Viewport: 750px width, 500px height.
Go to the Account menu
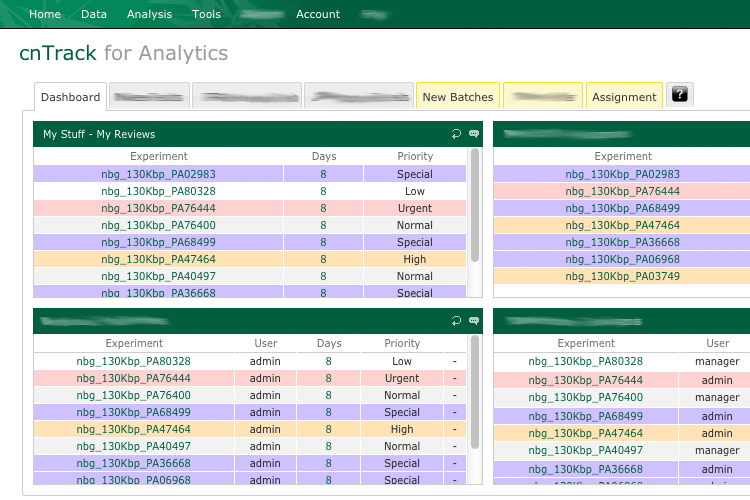click(318, 14)
